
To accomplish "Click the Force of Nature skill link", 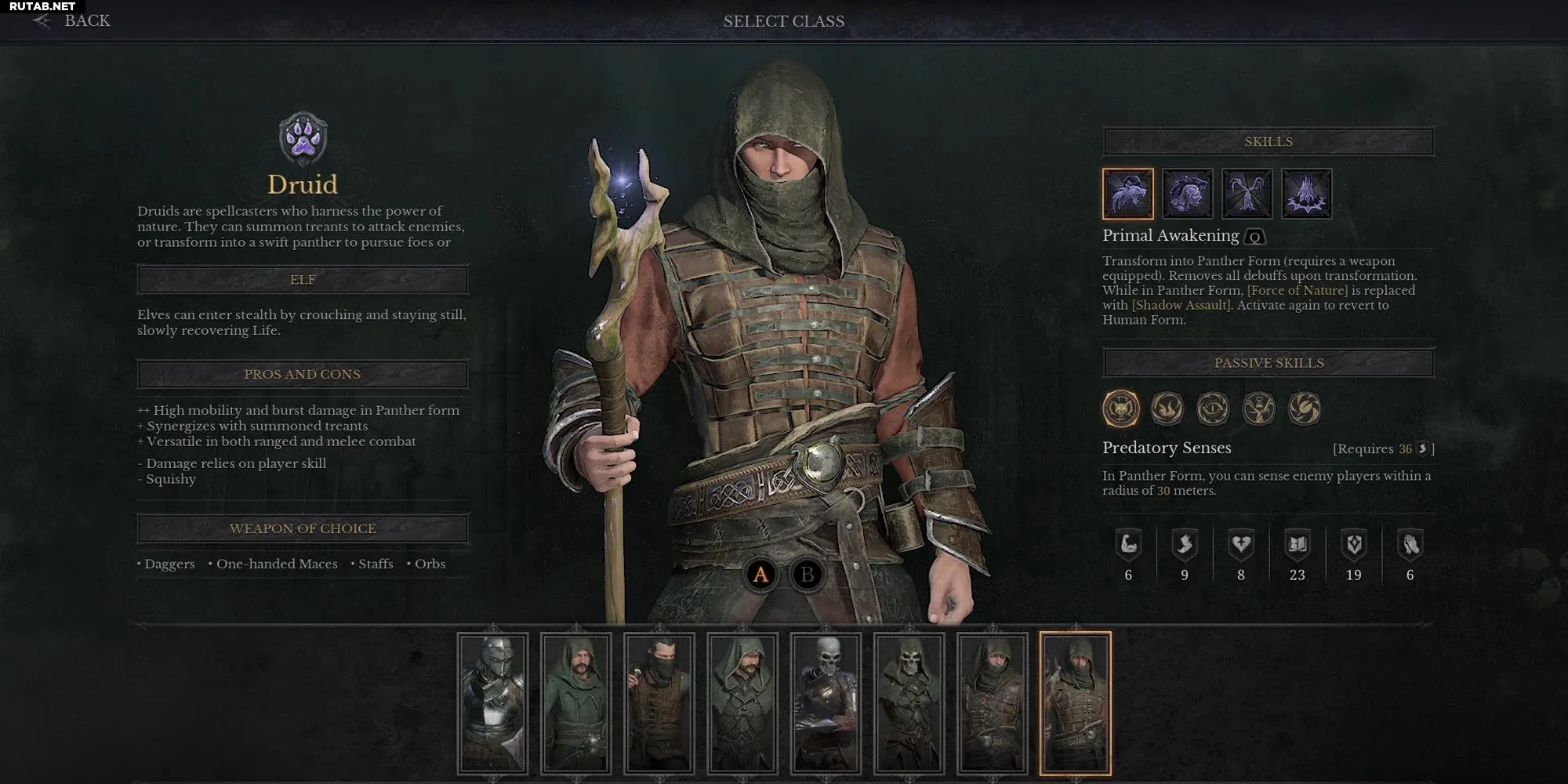I will [x=1298, y=290].
